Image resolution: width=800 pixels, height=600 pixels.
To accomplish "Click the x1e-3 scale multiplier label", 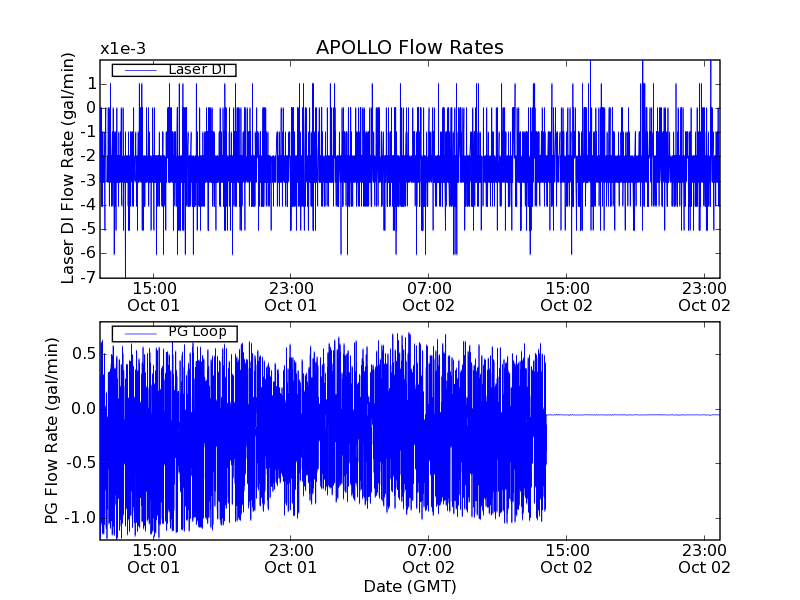I will 122,48.
